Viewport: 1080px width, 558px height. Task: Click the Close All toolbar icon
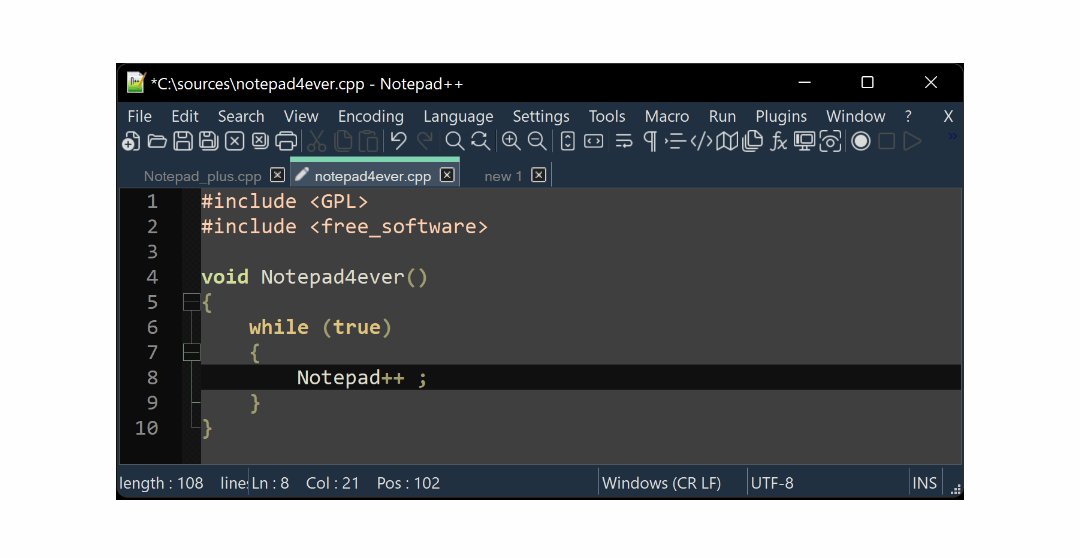click(x=260, y=141)
